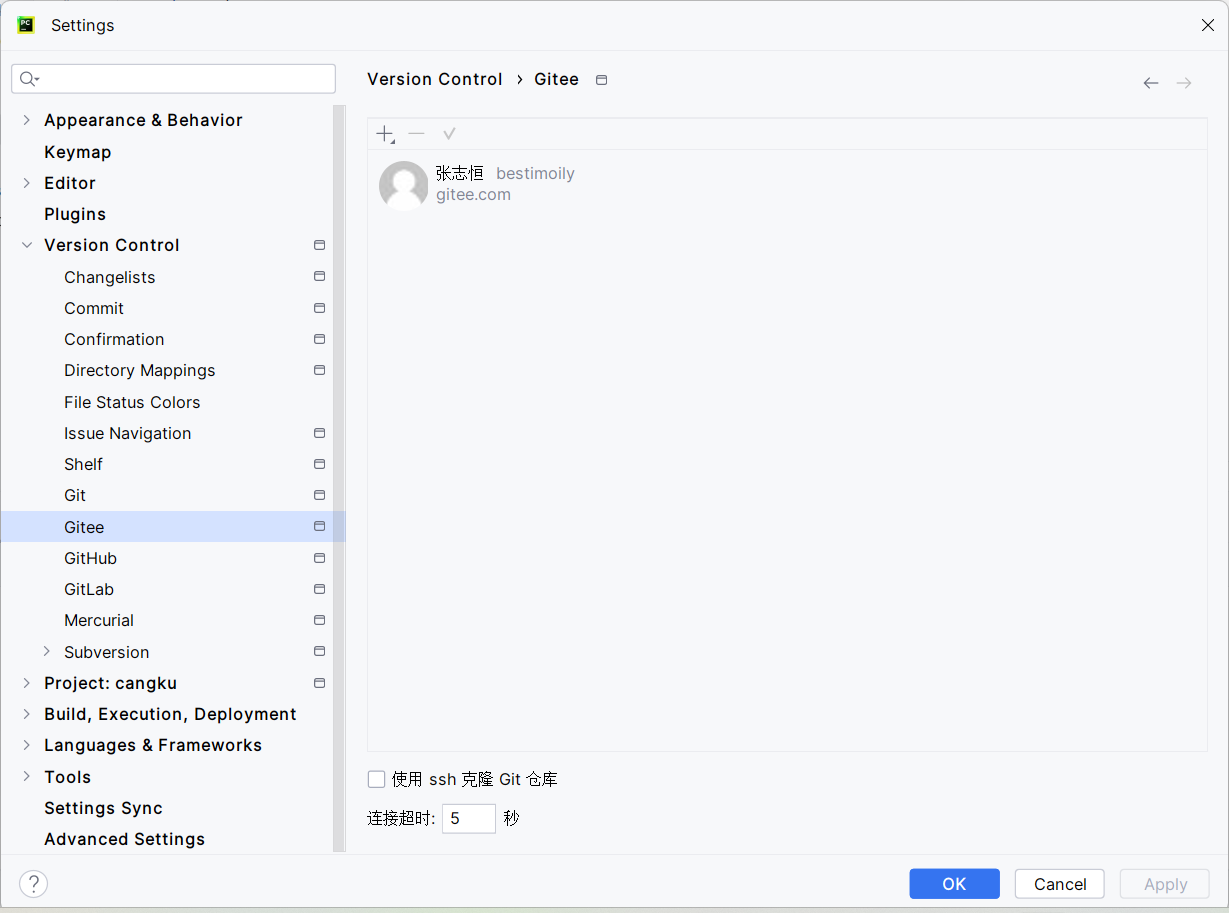Click project icon next to GitHub row
The height and width of the screenshot is (913, 1229).
(x=320, y=558)
